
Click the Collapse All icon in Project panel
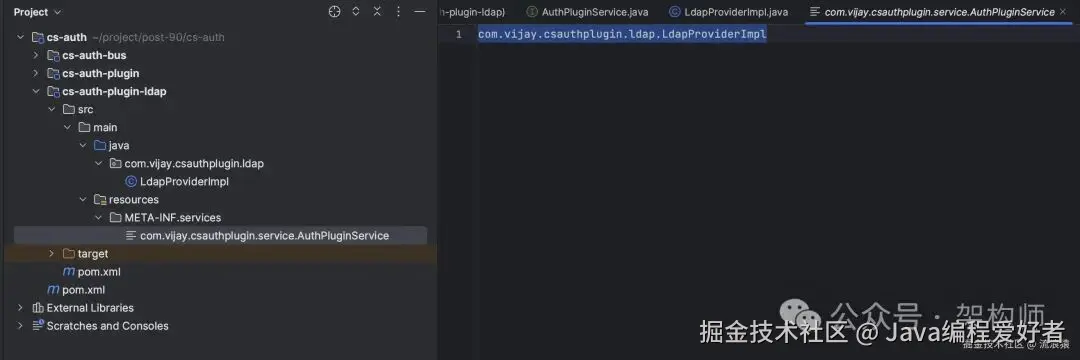pyautogui.click(x=377, y=12)
